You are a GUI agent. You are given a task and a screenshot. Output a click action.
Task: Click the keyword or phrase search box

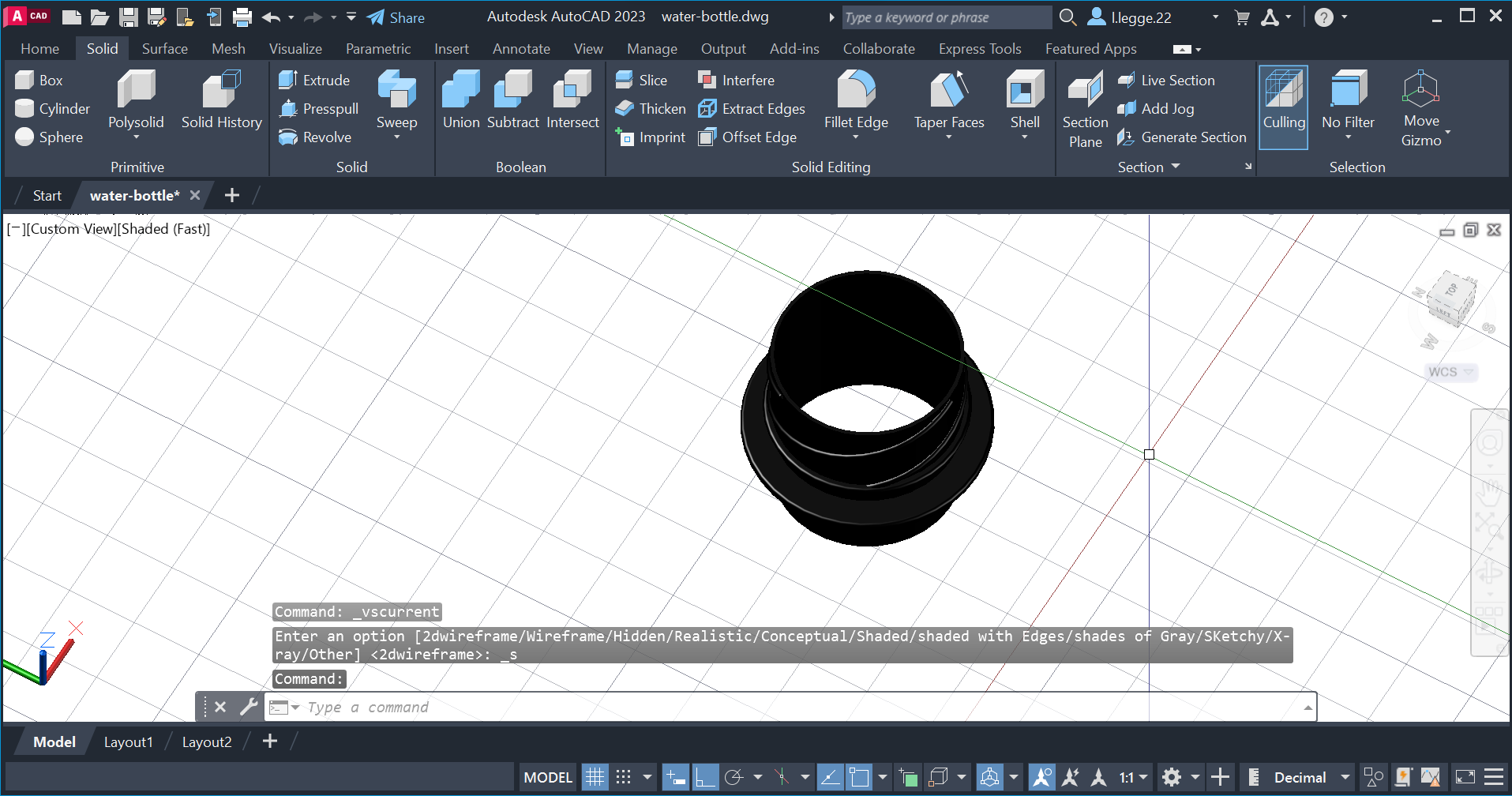click(947, 17)
